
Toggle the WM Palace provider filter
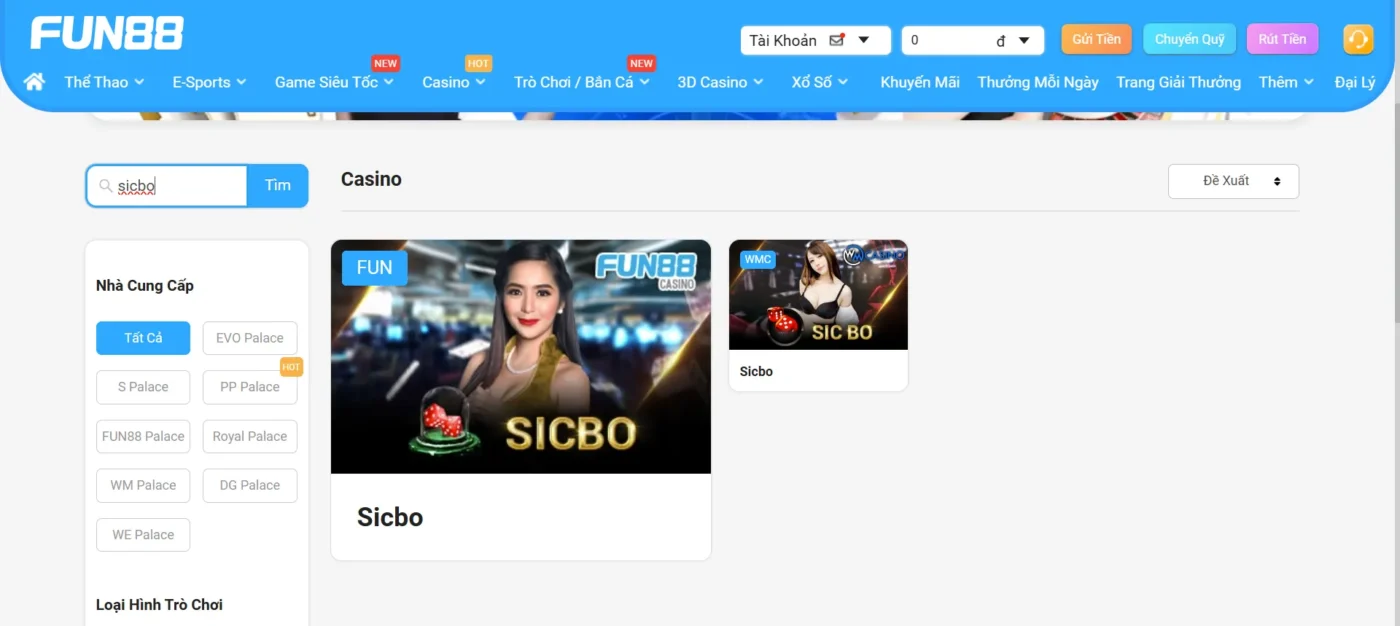[x=143, y=485]
